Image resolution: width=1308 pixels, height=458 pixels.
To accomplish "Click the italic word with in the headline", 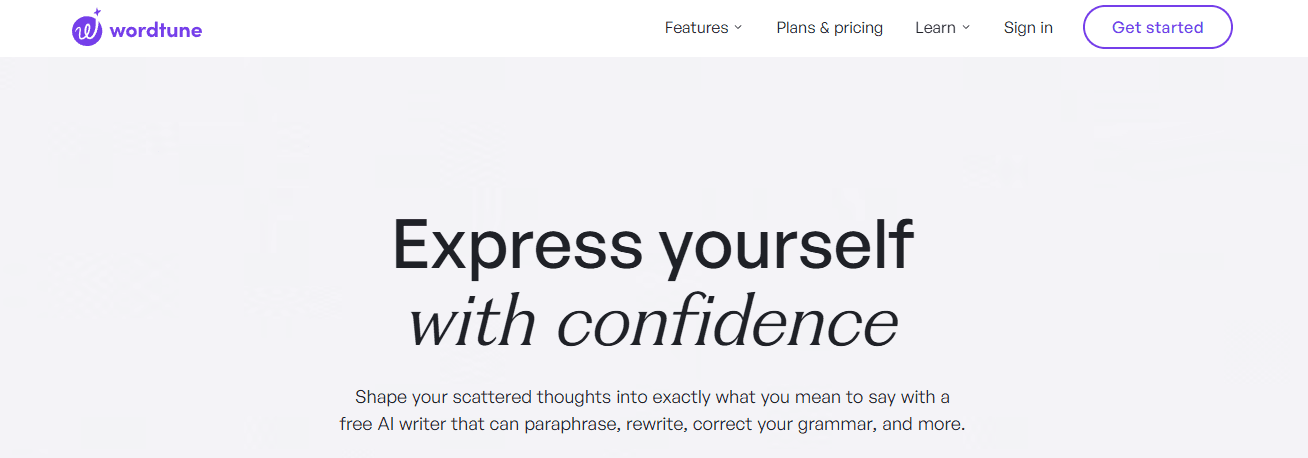I will (x=475, y=322).
